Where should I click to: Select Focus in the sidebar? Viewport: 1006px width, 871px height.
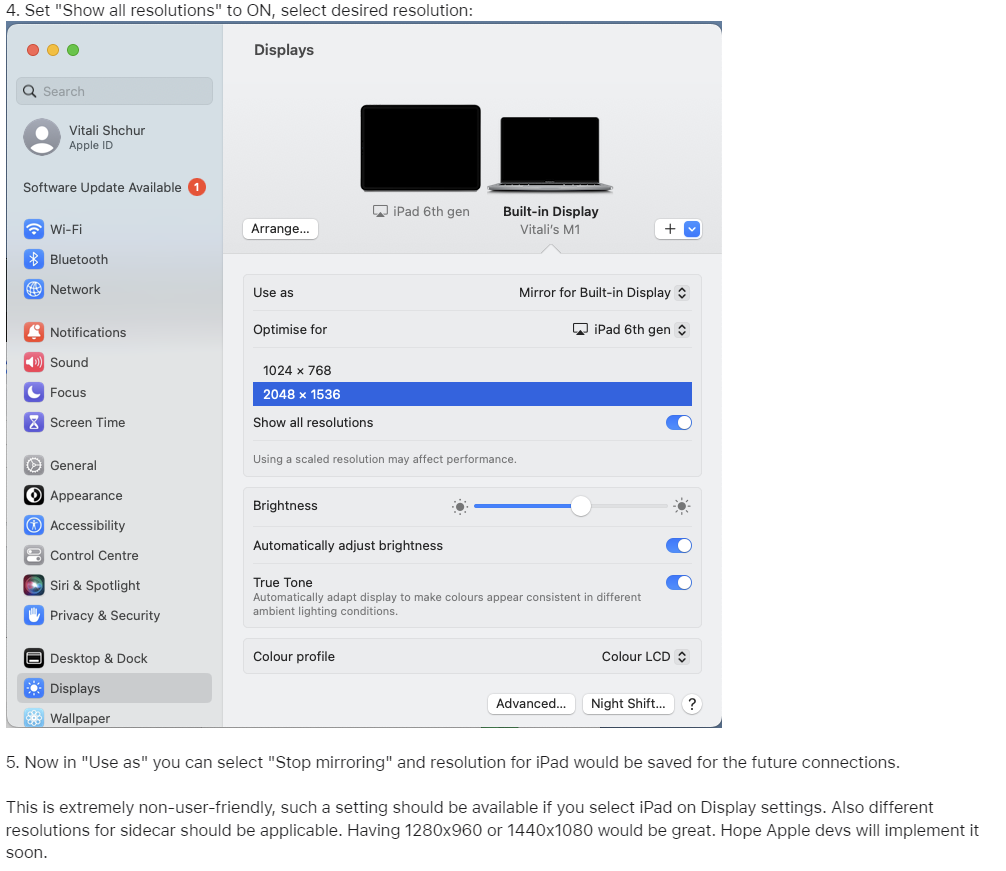[68, 393]
